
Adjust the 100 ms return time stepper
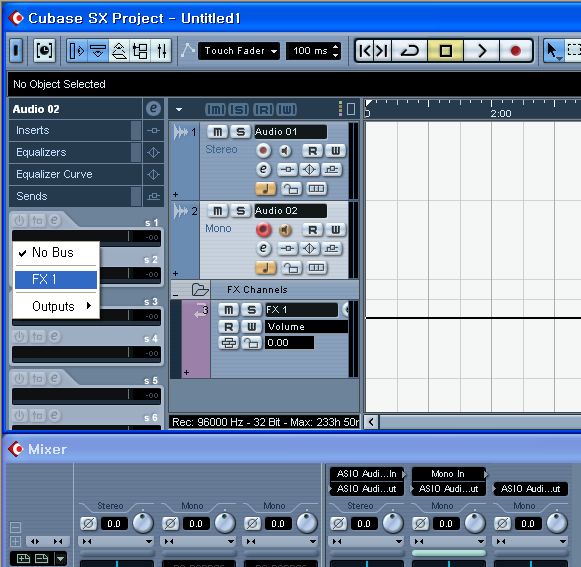tap(335, 51)
